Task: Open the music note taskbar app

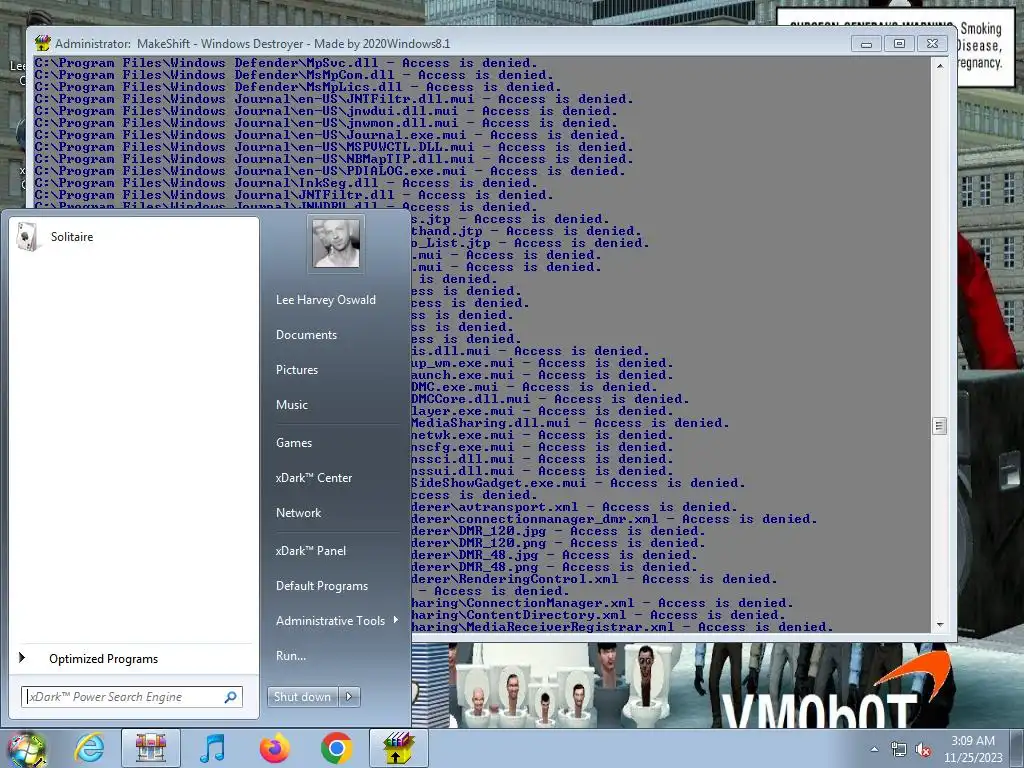Action: click(213, 748)
